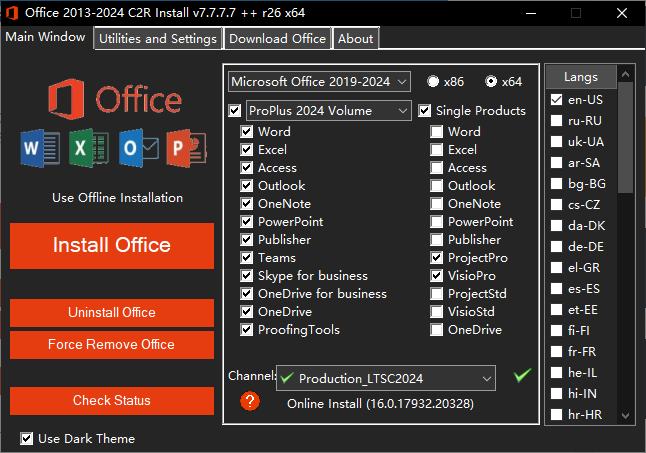
Task: Click the Force Remove Office button
Action: (x=112, y=345)
